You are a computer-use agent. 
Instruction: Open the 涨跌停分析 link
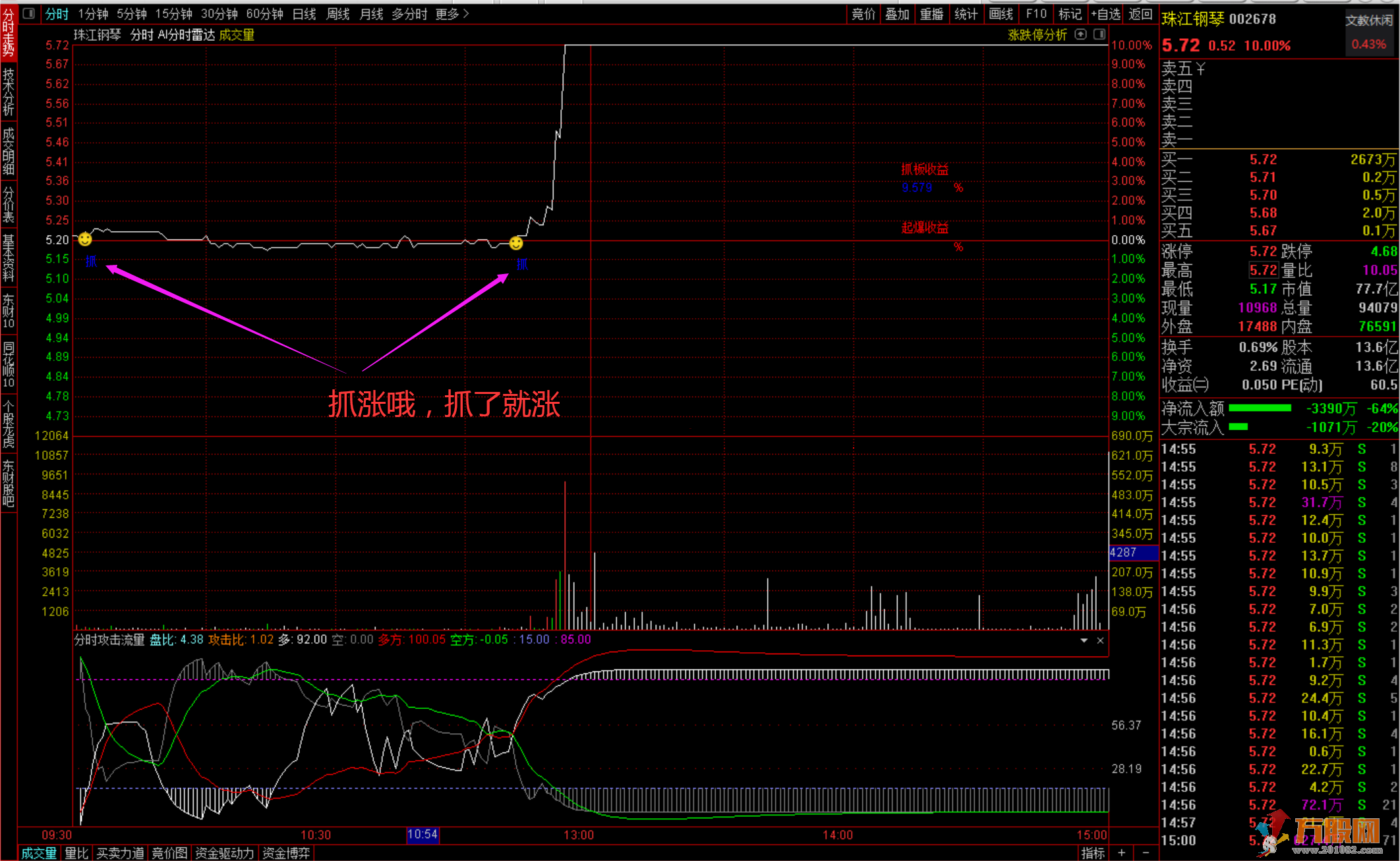pos(1037,35)
